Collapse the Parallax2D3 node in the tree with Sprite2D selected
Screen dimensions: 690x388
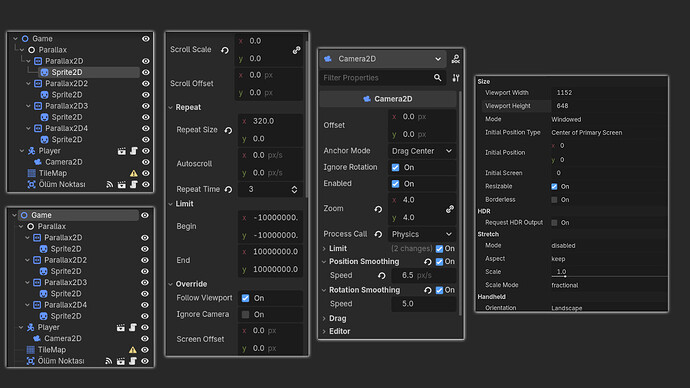click(x=29, y=106)
